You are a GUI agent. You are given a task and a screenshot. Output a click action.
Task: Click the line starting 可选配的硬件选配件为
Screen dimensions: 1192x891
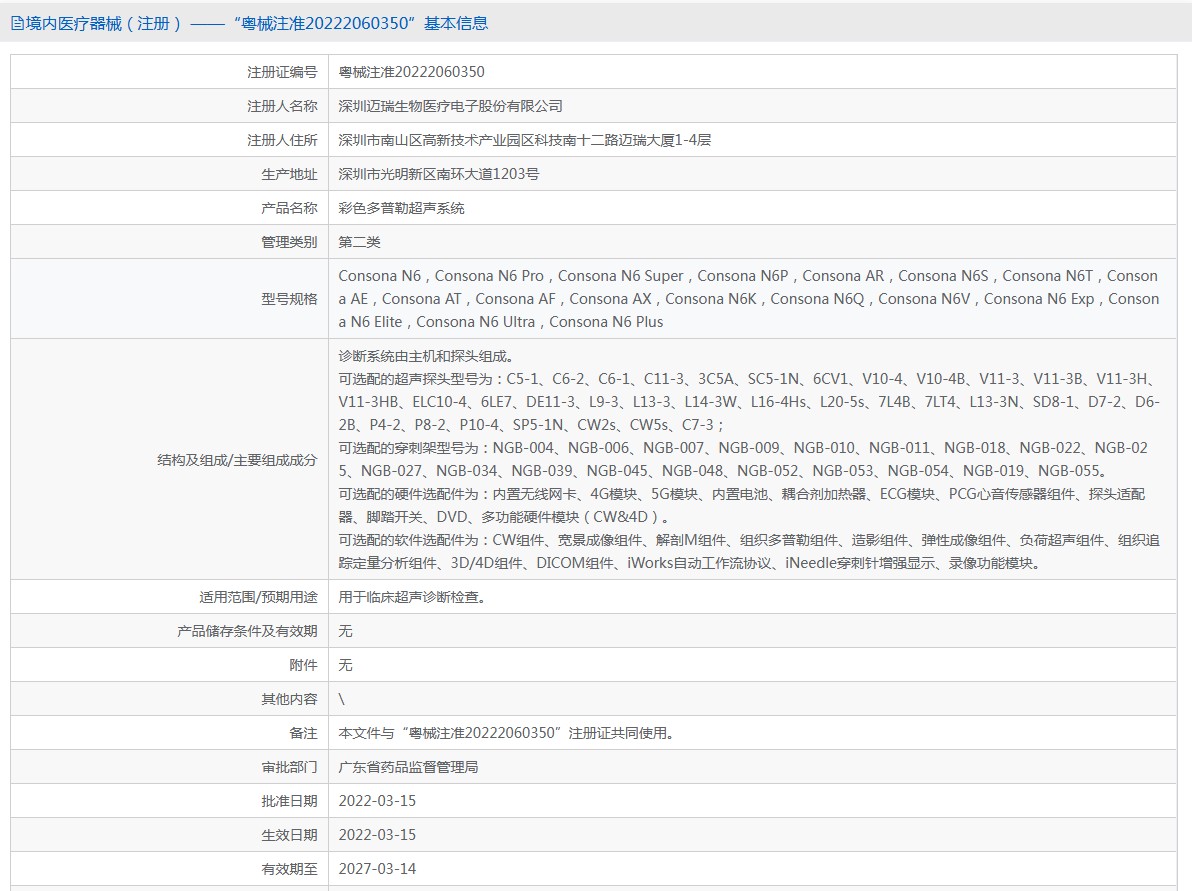click(742, 506)
